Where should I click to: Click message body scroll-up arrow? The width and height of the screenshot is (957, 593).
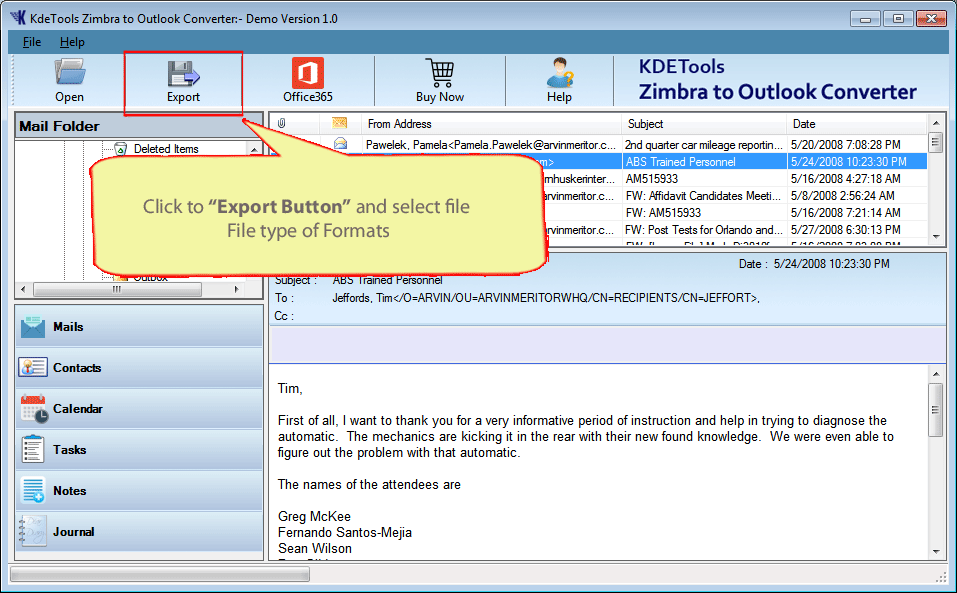click(x=936, y=373)
